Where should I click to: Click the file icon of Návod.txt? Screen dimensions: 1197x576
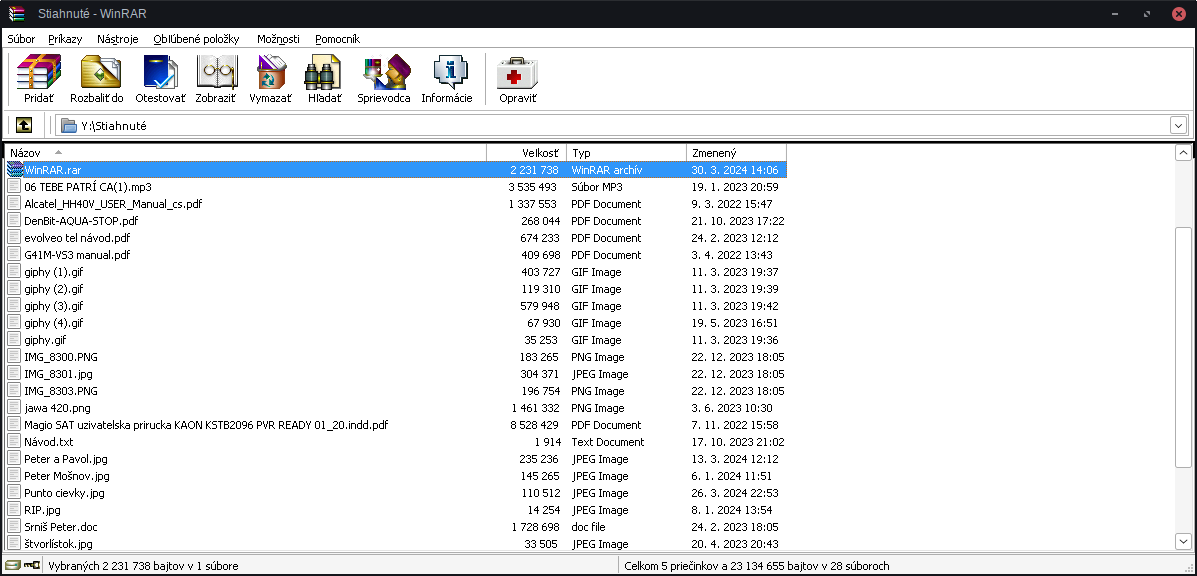coord(14,442)
